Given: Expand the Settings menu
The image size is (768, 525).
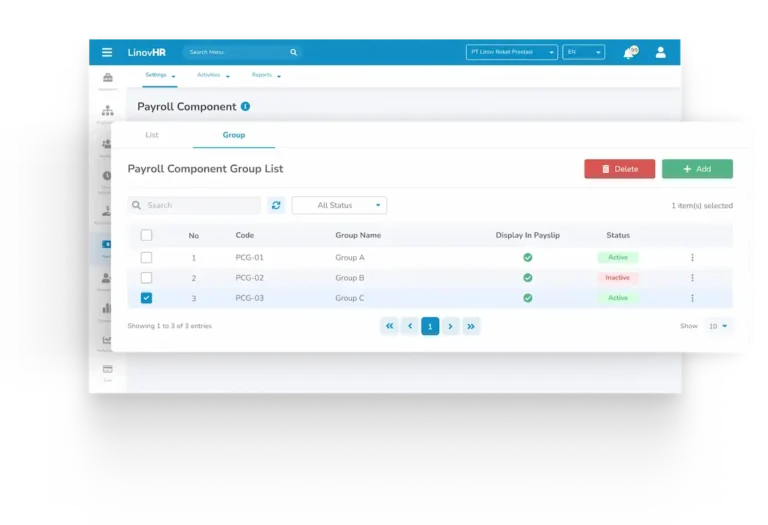Looking at the screenshot, I should [160, 75].
